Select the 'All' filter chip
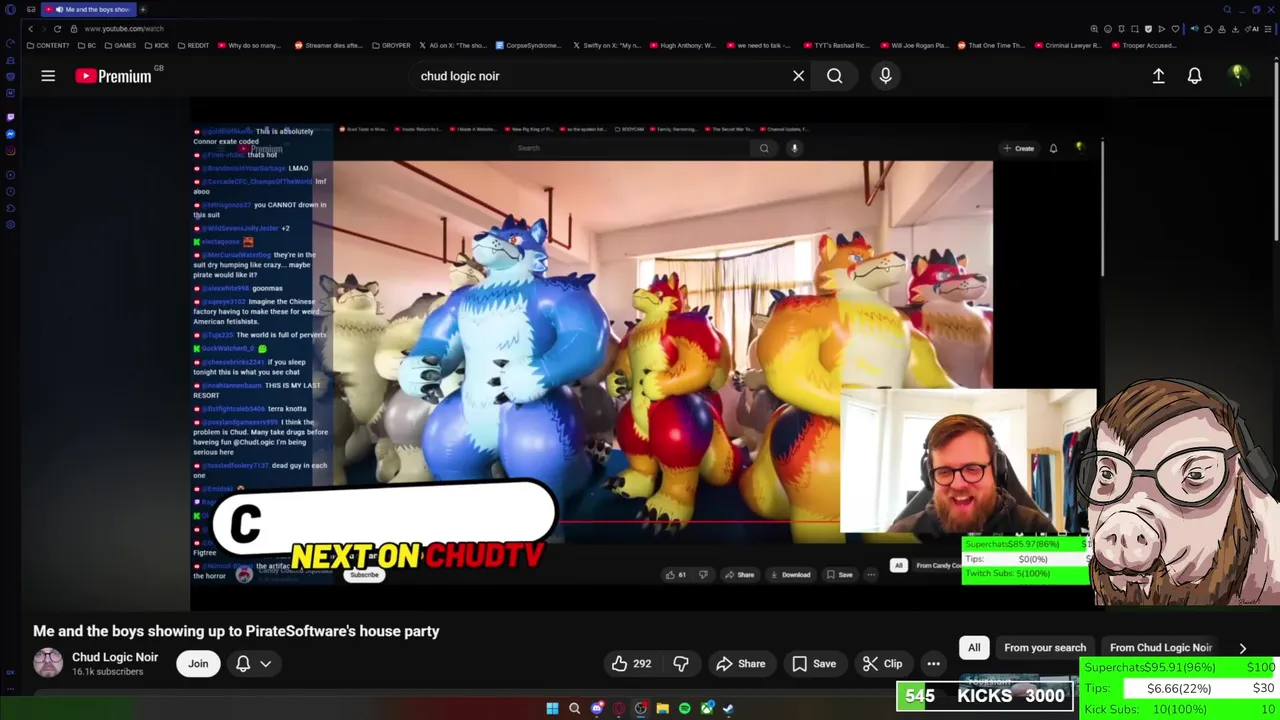The width and height of the screenshot is (1280, 720). tap(974, 647)
